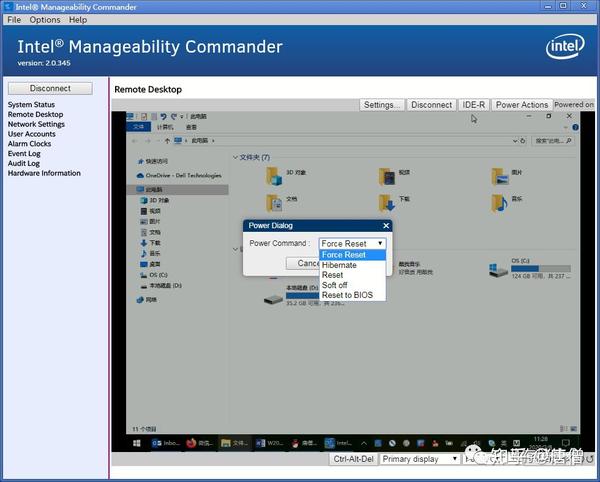Viewport: 600px width, 482px height.
Task: Click refresh icon beside Explorer address bar
Action: coord(523,141)
